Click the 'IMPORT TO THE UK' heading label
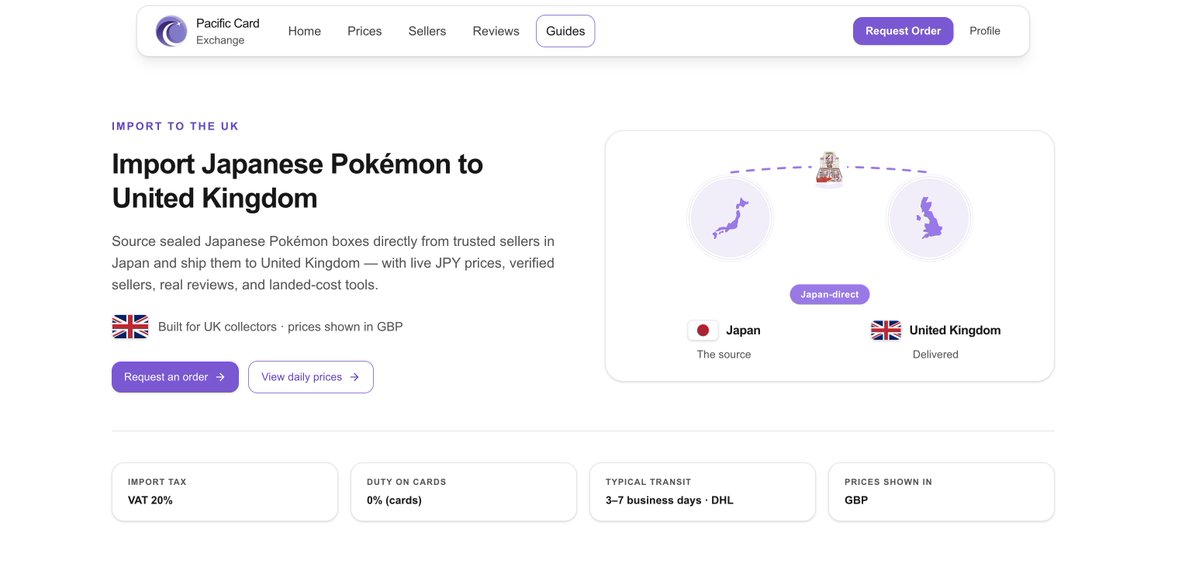 (x=175, y=126)
